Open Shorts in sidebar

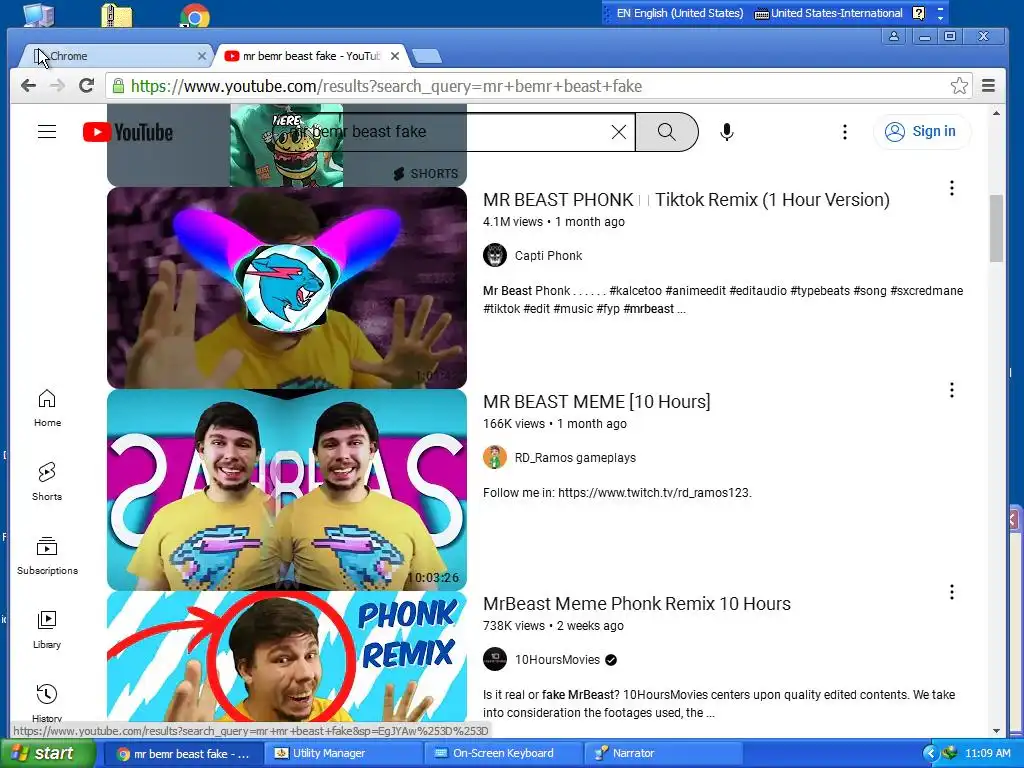coord(47,482)
